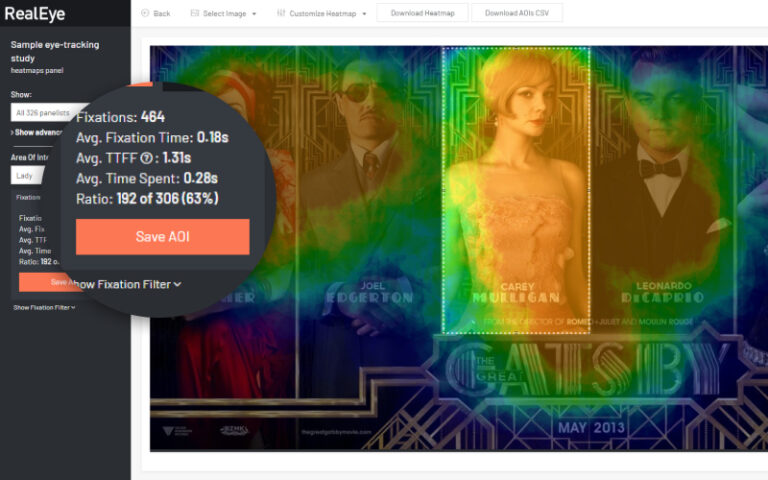The width and height of the screenshot is (768, 480).
Task: Click the Customize Heatmap sliders icon
Action: pyautogui.click(x=281, y=13)
